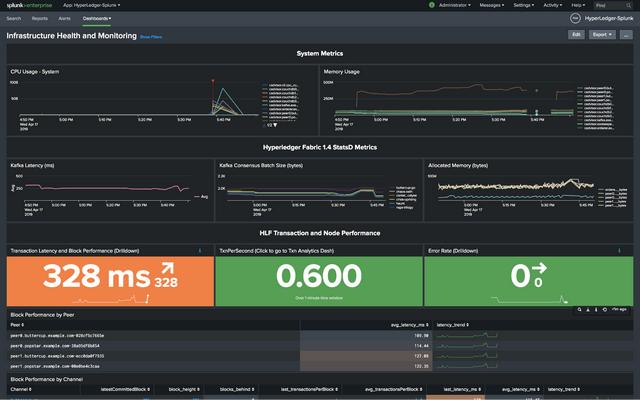
Task: Click peer0.popstar.example.com row
Action: (320, 346)
